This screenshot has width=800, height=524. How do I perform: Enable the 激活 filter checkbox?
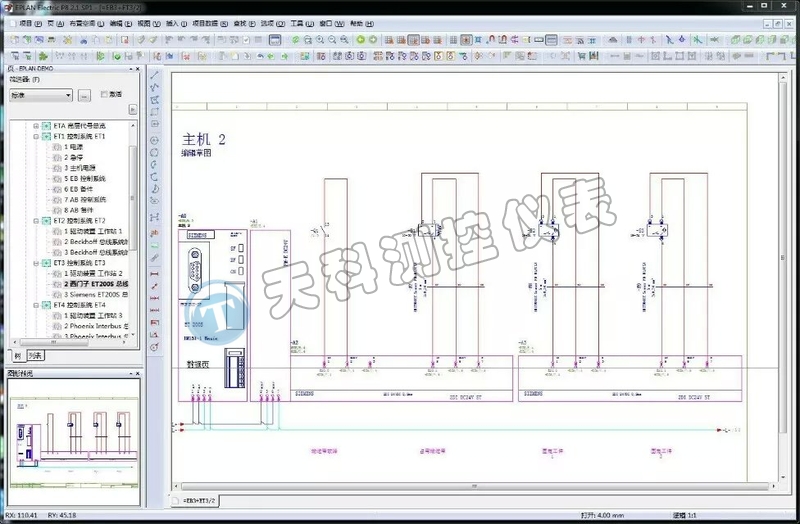coord(105,95)
